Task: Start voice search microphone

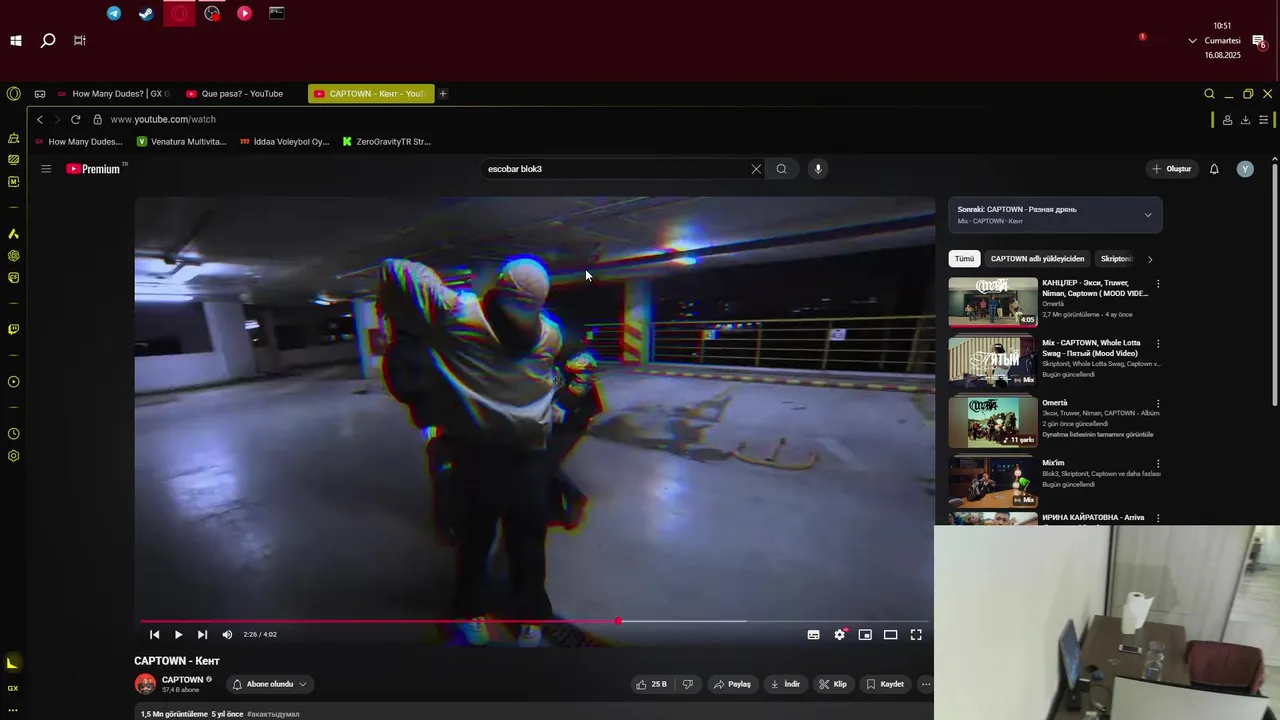Action: (818, 169)
